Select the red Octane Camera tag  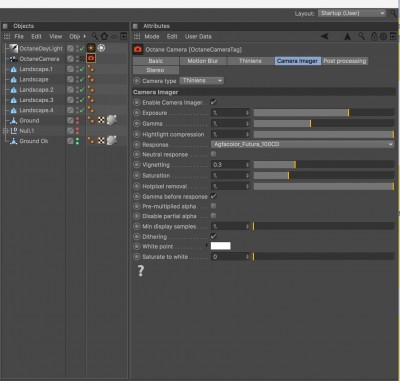point(91,58)
